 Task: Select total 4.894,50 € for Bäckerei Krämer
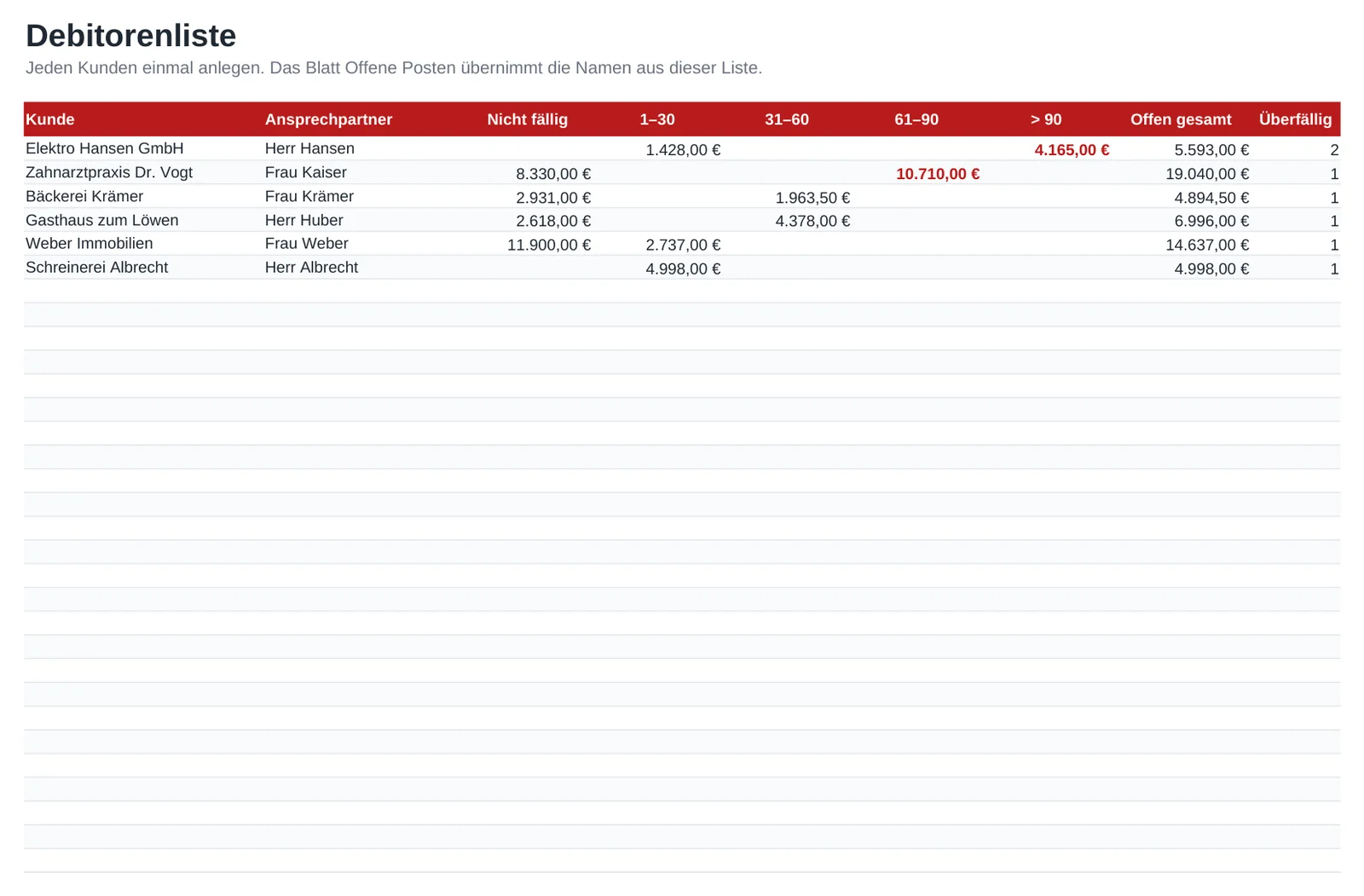point(1211,198)
